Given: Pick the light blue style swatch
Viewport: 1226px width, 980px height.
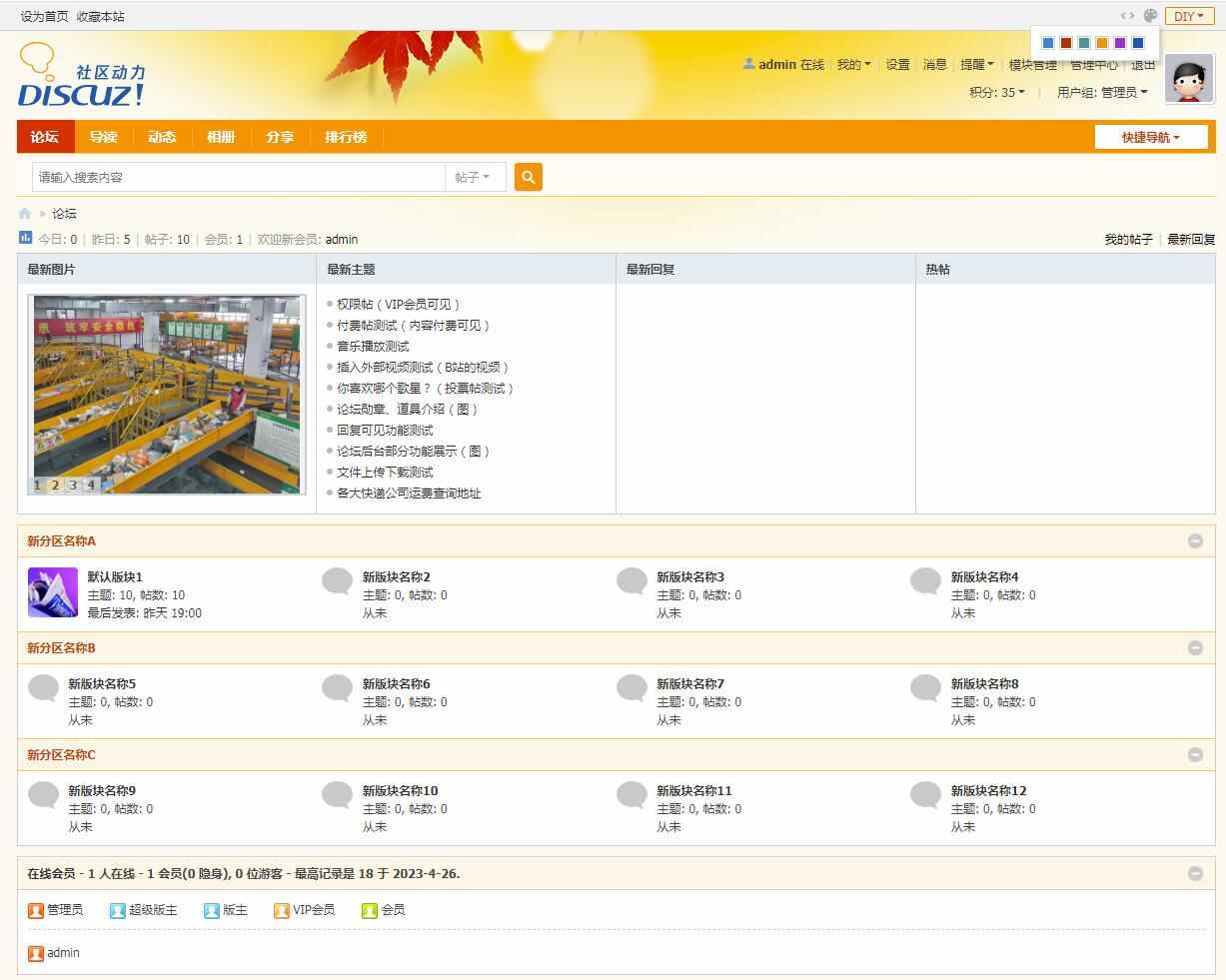Looking at the screenshot, I should coord(1048,43).
